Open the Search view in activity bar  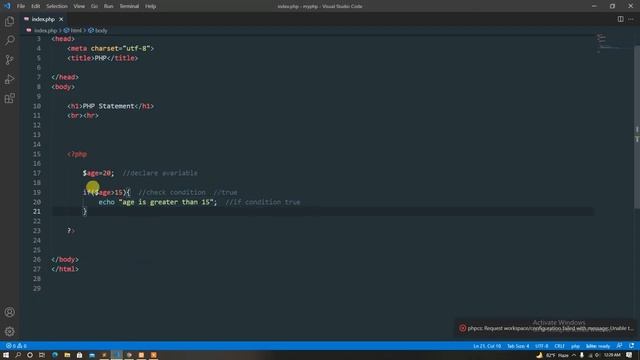[x=9, y=40]
